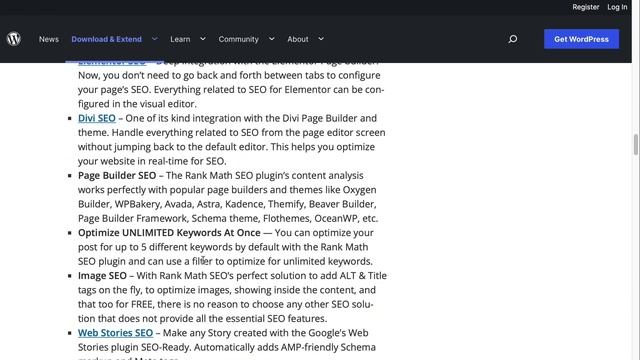Click 'Optimize UNLIMITED Keywords At Once' text

click(169, 233)
